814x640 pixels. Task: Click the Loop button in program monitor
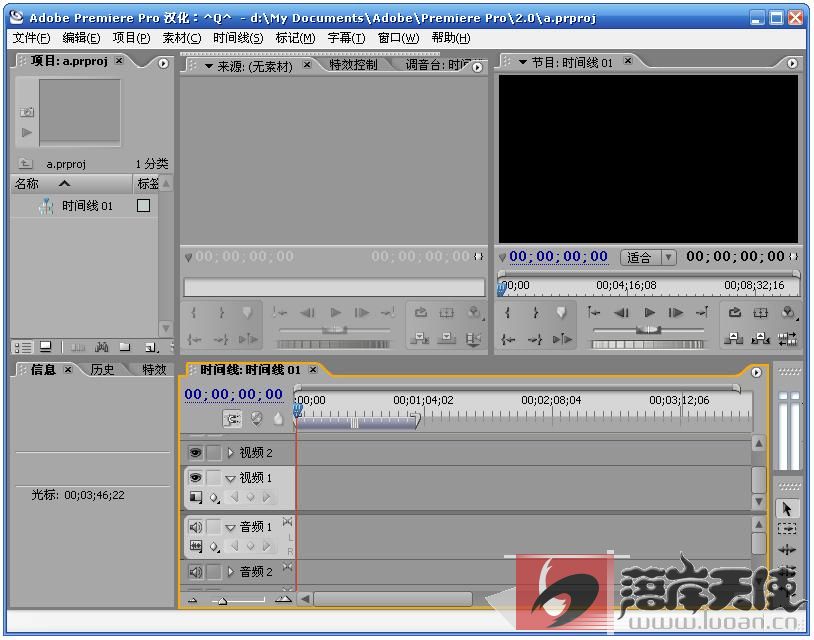pos(735,312)
